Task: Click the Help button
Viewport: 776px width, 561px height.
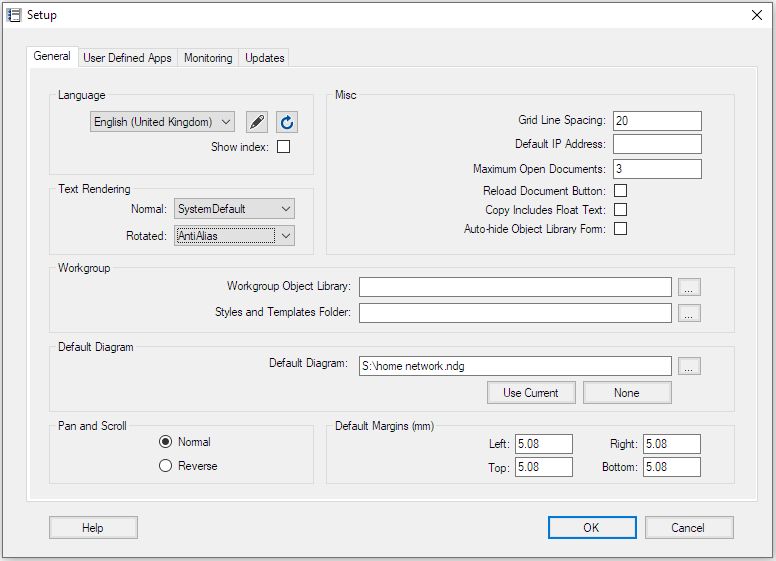Action: coord(93,528)
